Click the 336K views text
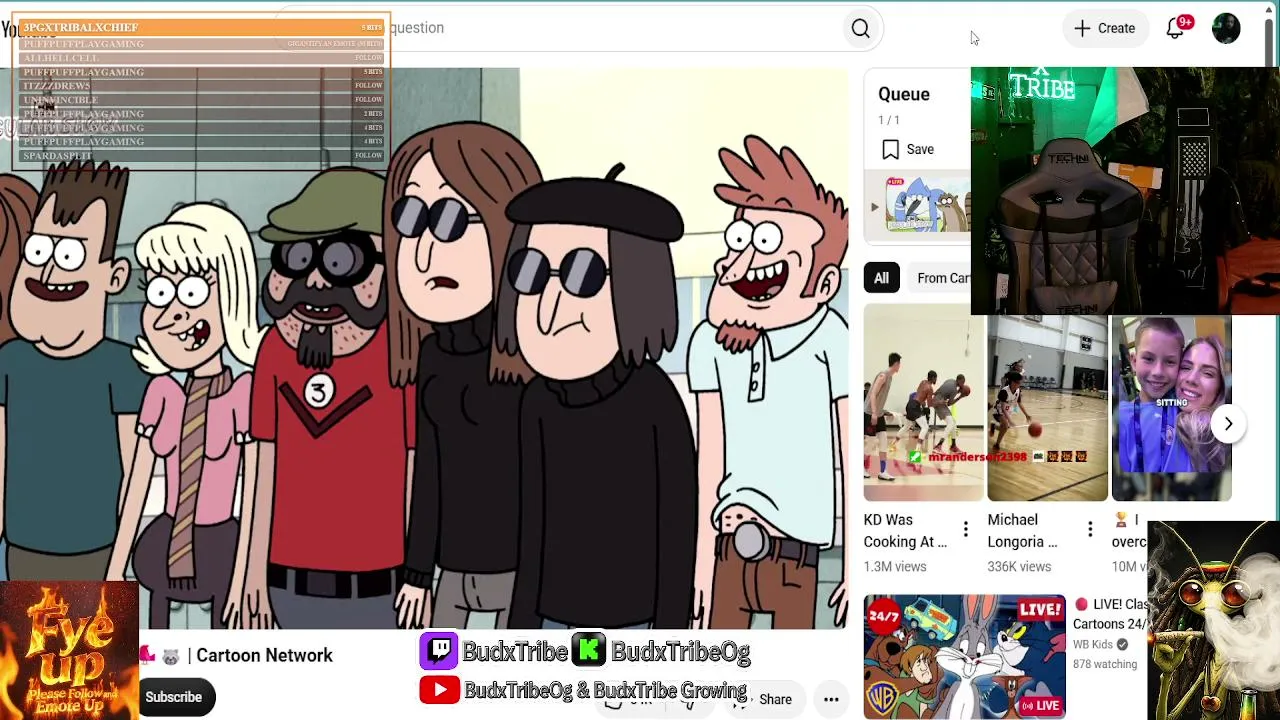The height and width of the screenshot is (720, 1280). tap(1019, 567)
